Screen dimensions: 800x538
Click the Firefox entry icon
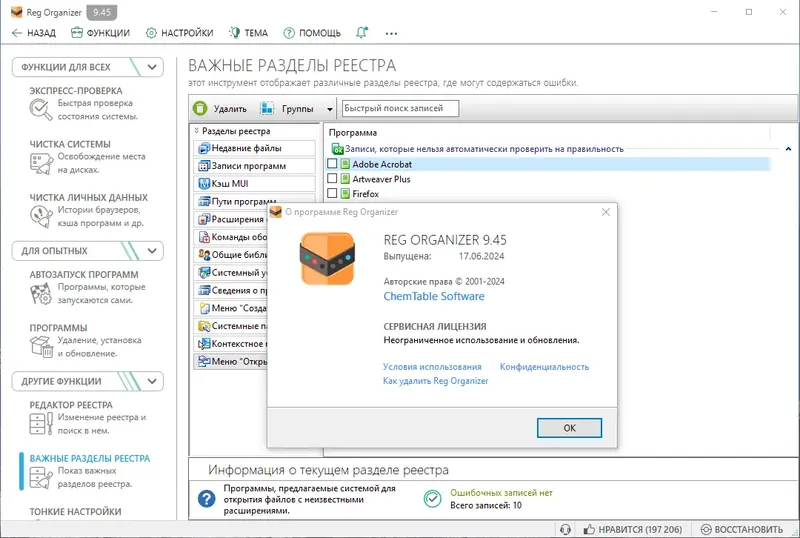pyautogui.click(x=345, y=193)
